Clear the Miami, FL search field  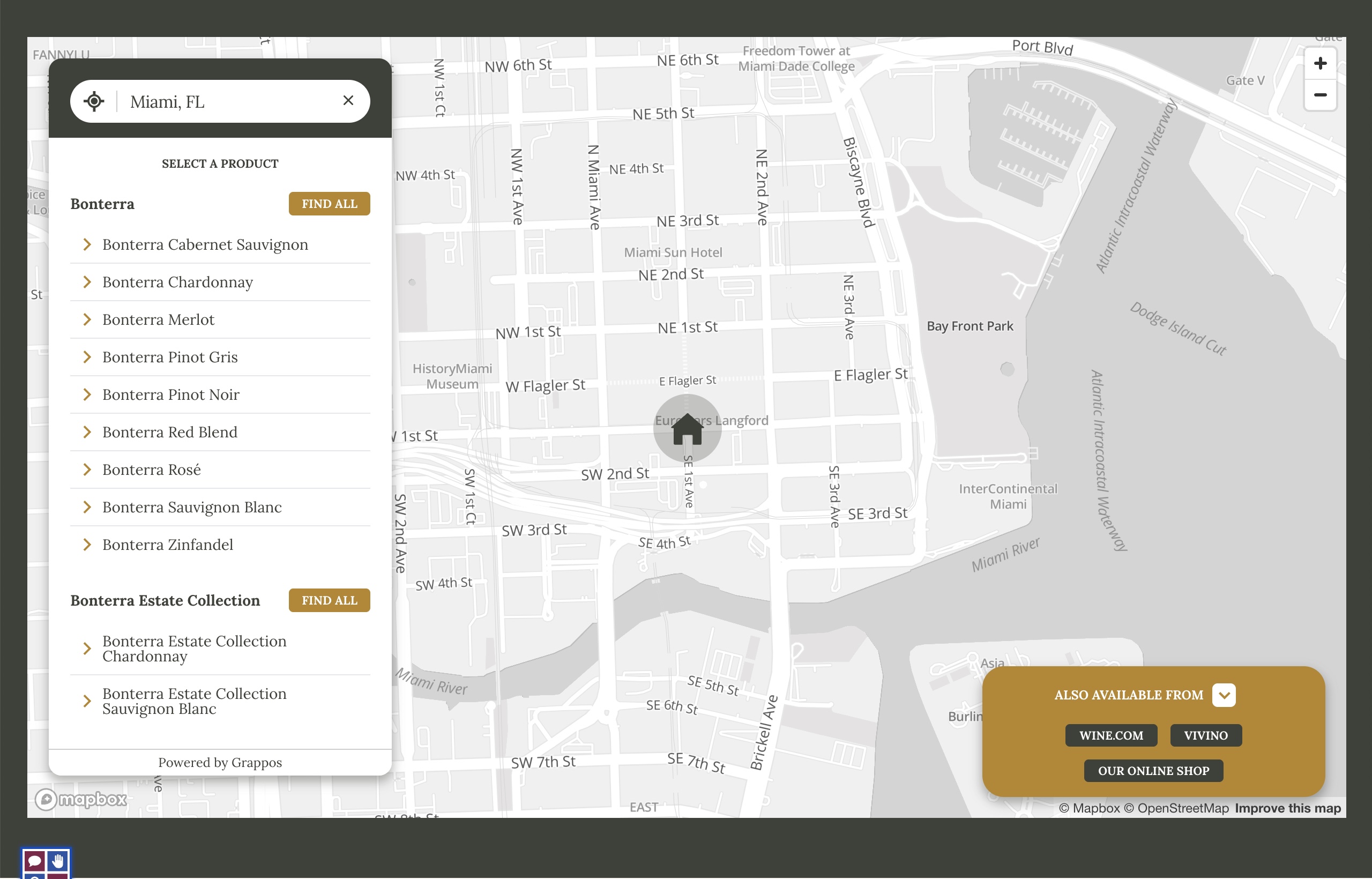point(348,100)
